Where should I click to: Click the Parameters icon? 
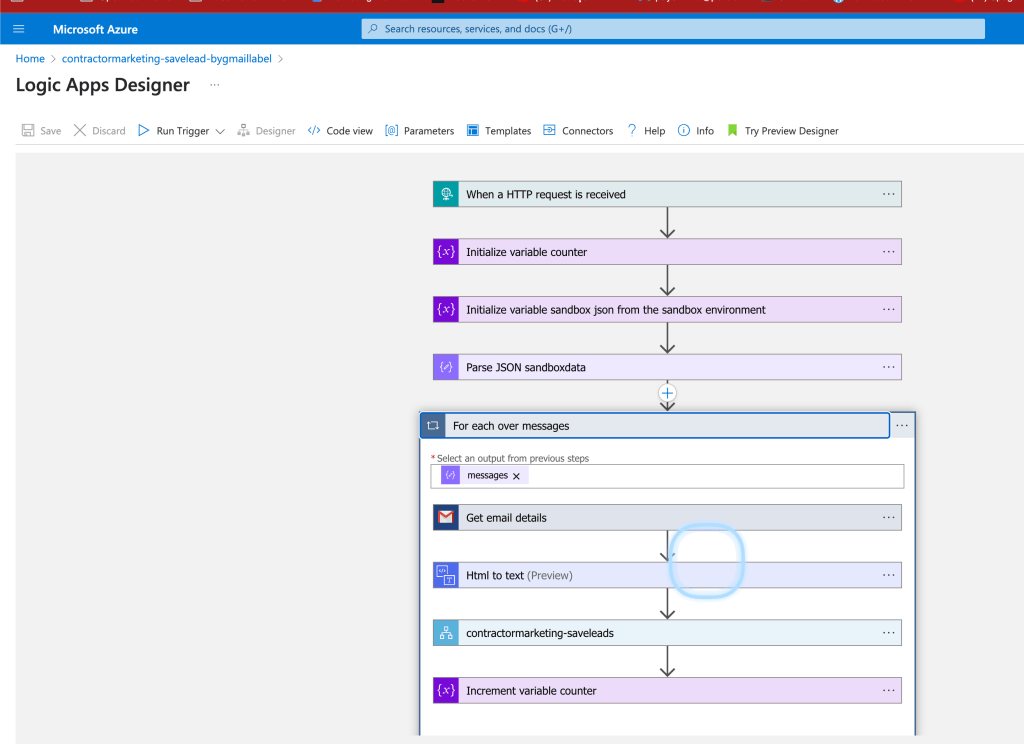coord(391,131)
